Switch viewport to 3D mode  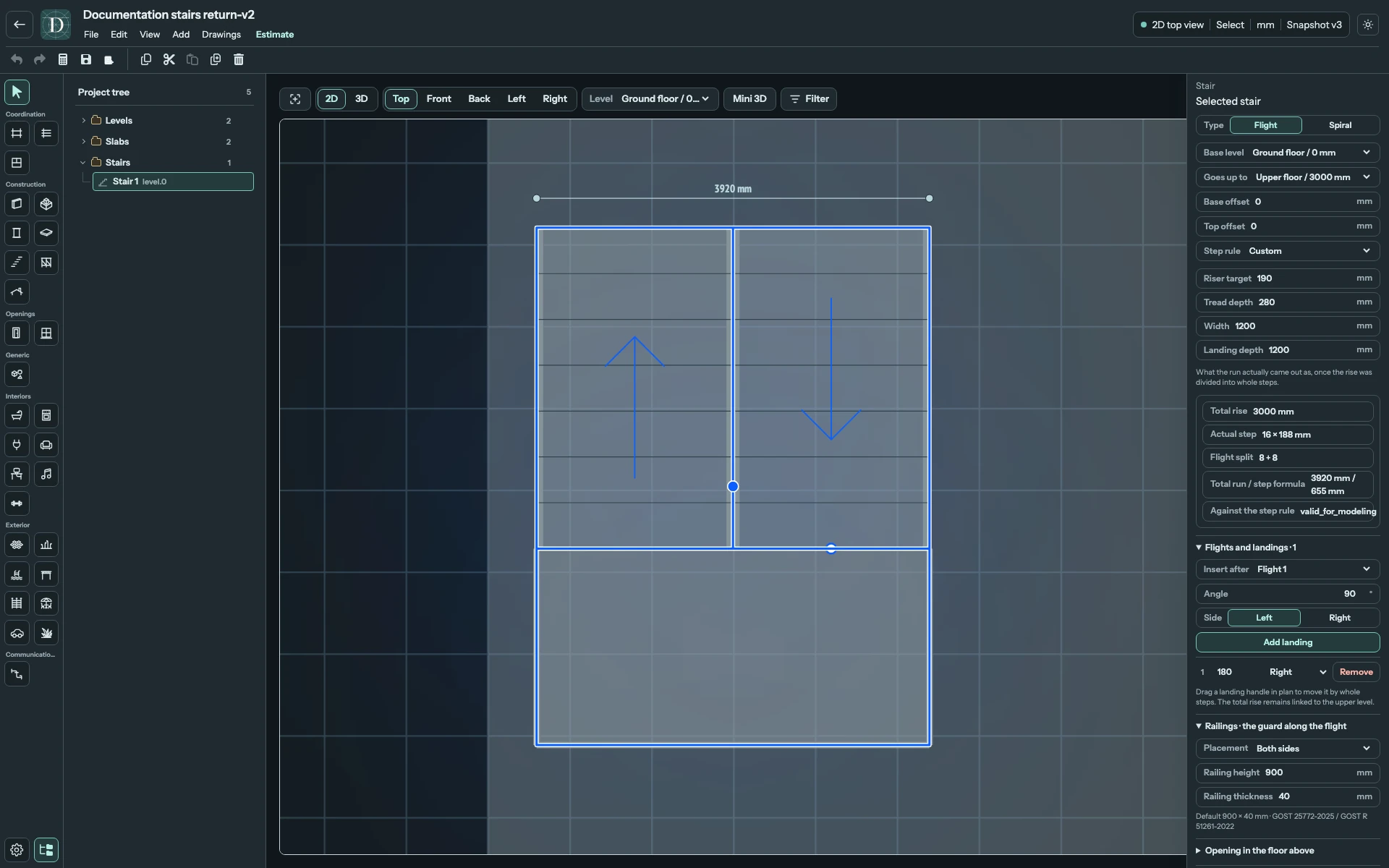[361, 99]
